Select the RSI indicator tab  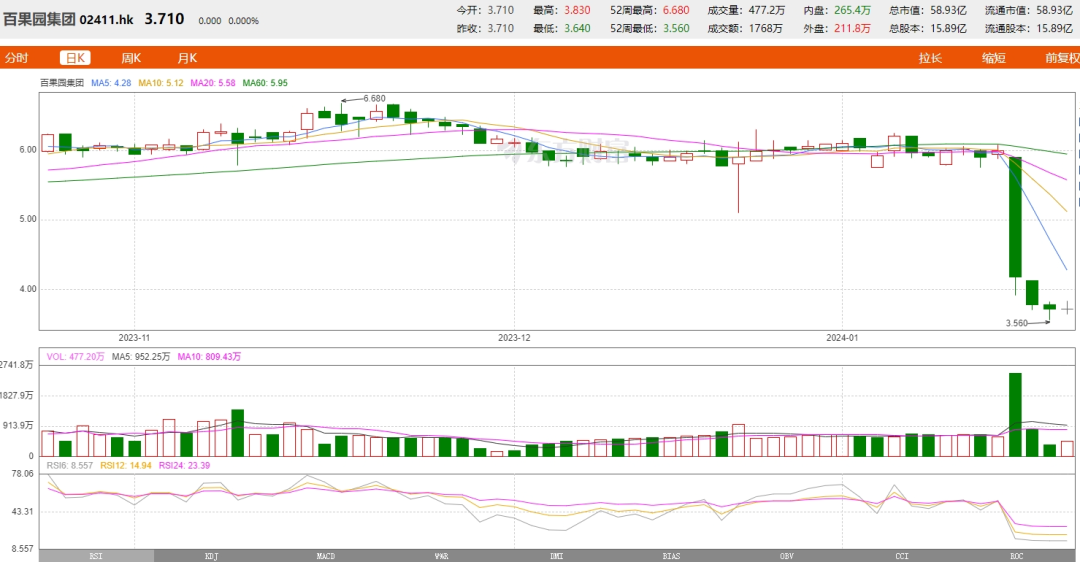tap(96, 555)
